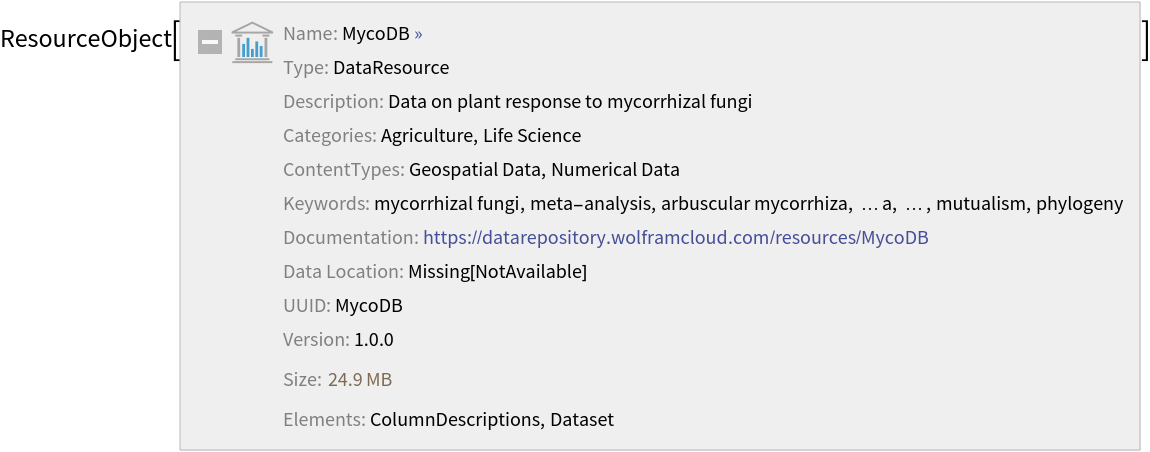Select the description text about mycorrhizal fungi
The height and width of the screenshot is (452, 1150).
570,102
